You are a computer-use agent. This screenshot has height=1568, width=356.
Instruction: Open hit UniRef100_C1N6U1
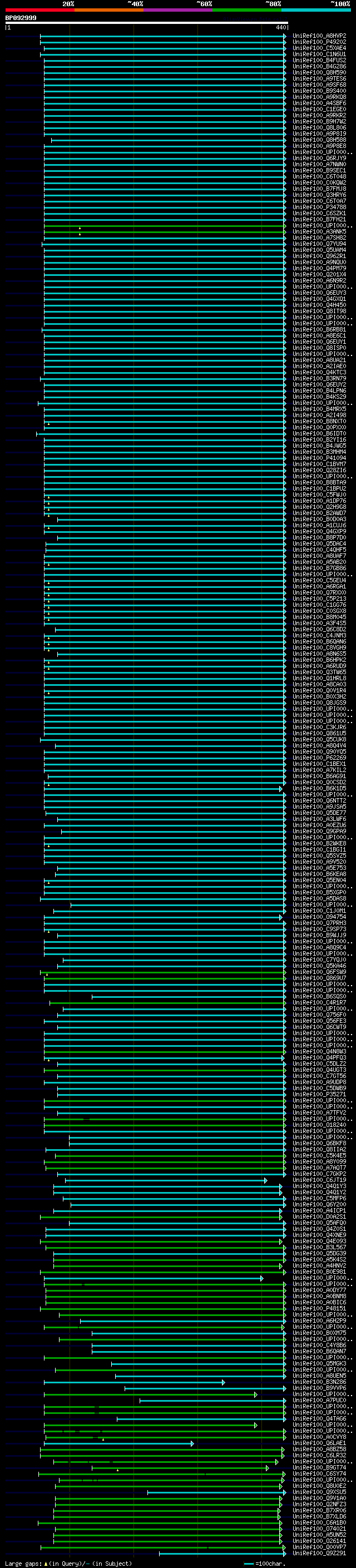(x=319, y=54)
